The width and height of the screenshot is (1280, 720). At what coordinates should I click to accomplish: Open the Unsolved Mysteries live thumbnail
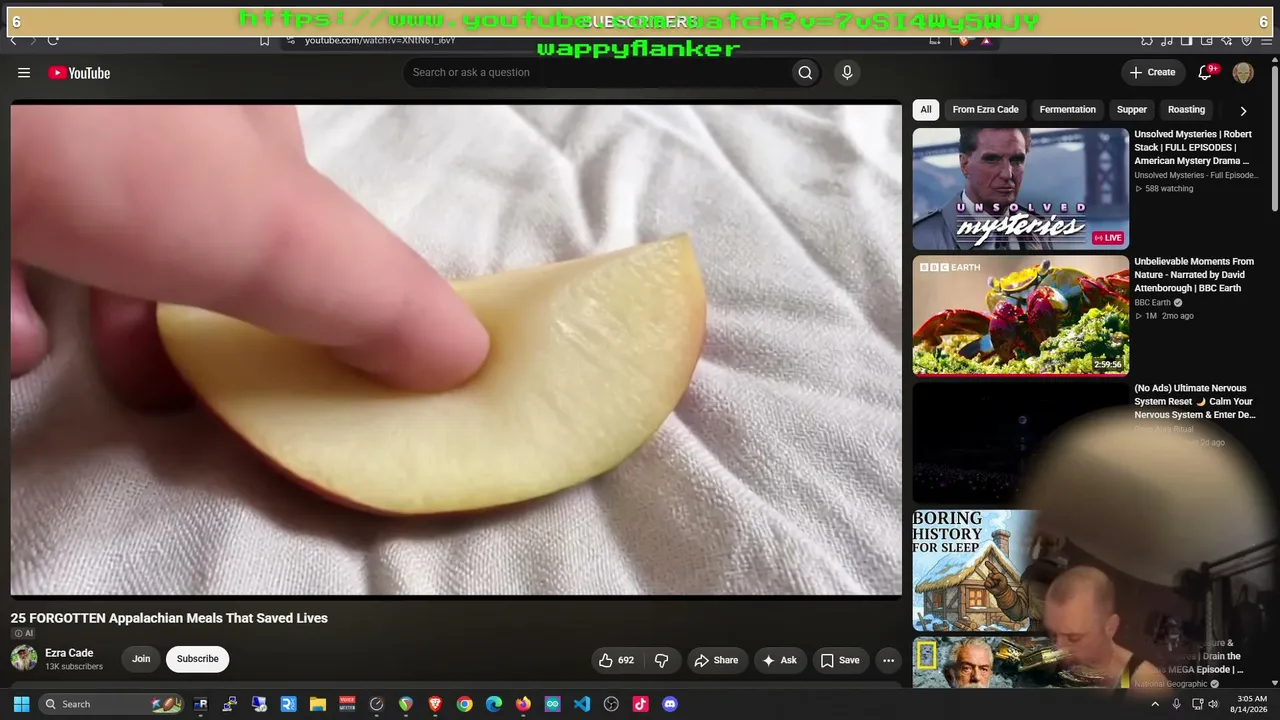coord(1020,188)
